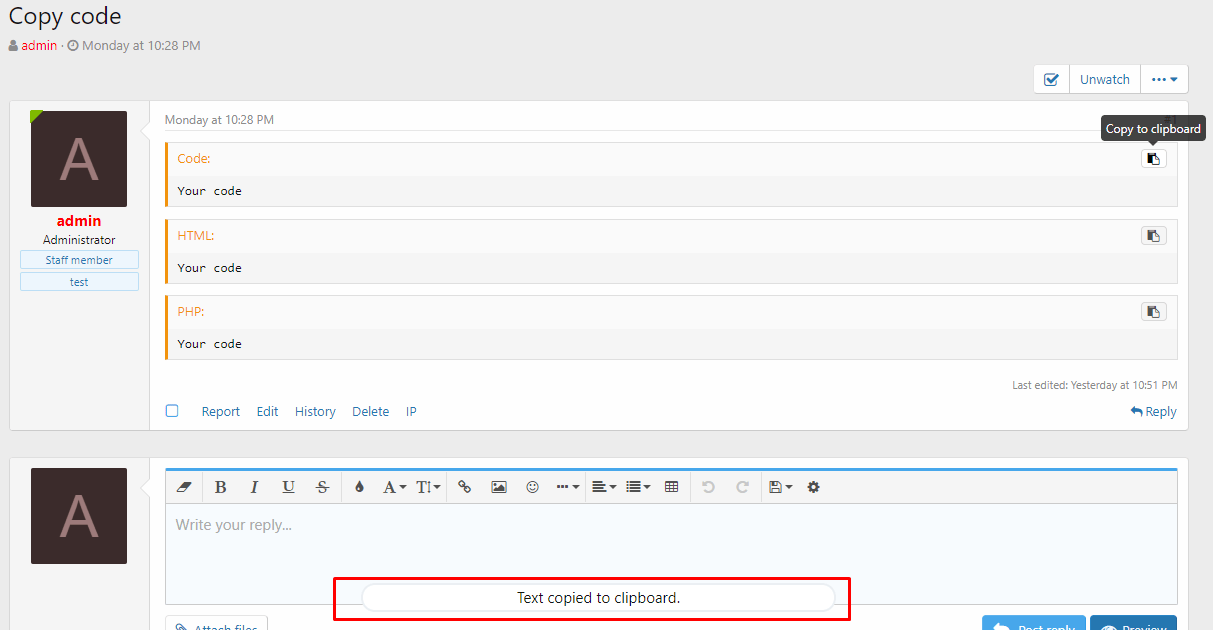Select the remove formatting eraser tool
The image size is (1213, 630).
(184, 487)
